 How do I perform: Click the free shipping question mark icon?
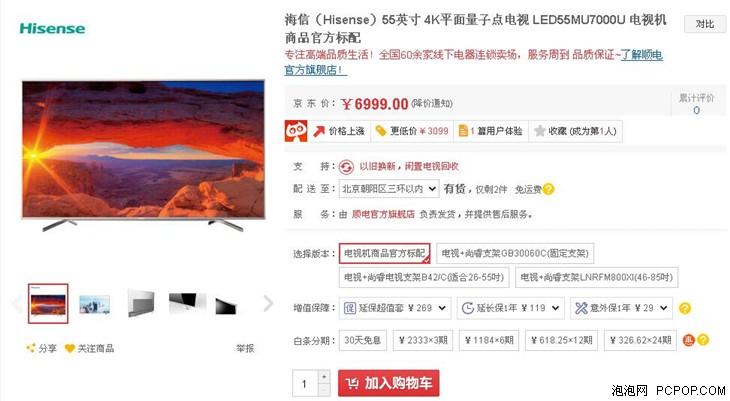[x=548, y=189]
